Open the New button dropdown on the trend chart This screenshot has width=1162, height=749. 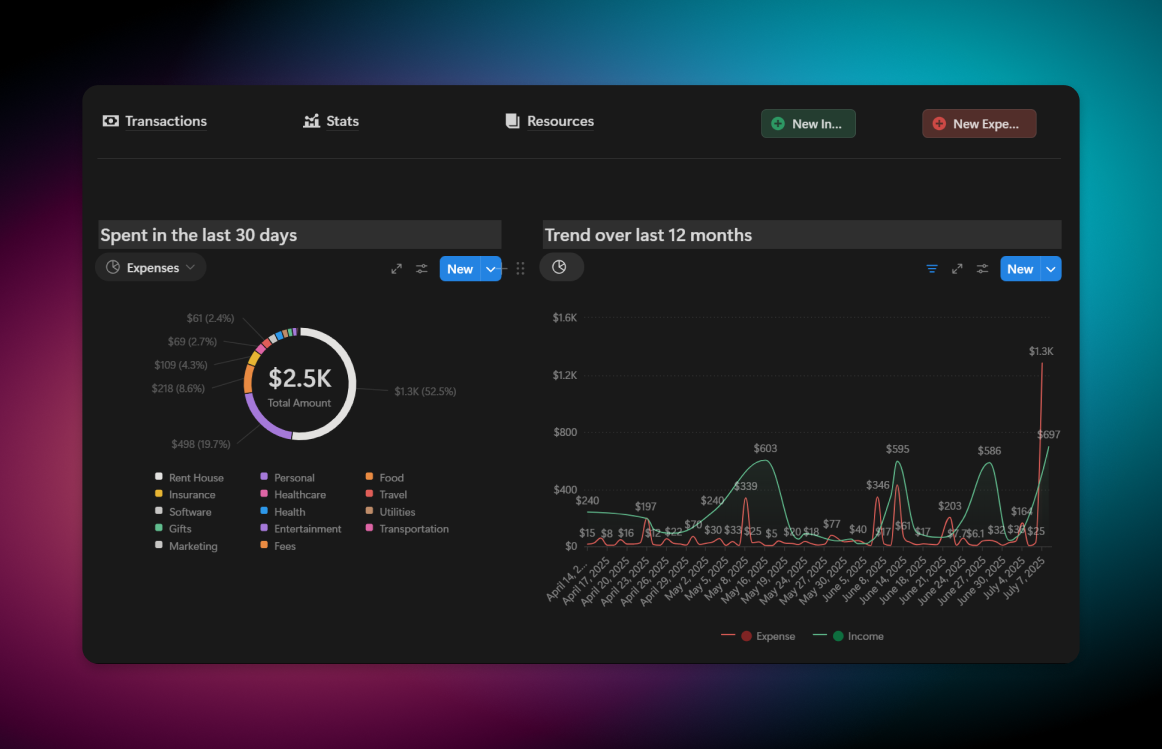[x=1050, y=268]
